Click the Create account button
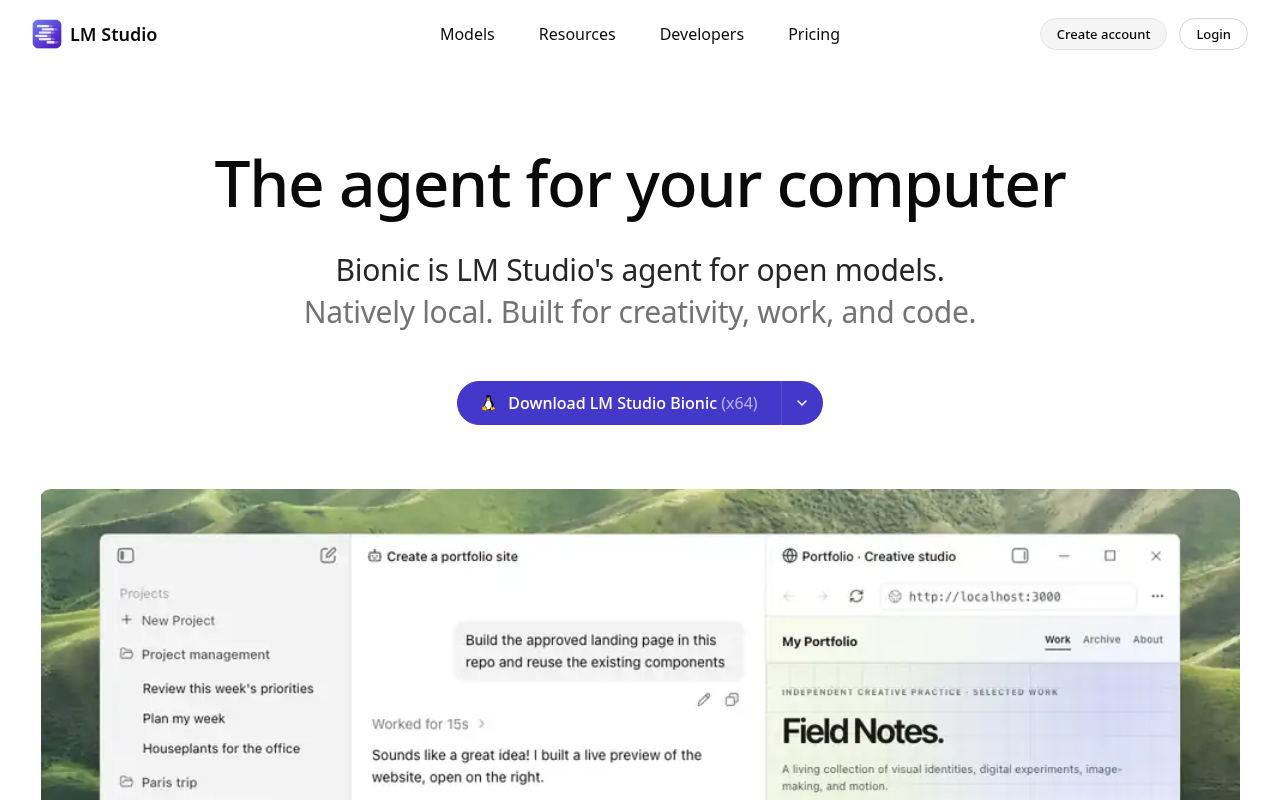This screenshot has height=800, width=1280. 1103,34
